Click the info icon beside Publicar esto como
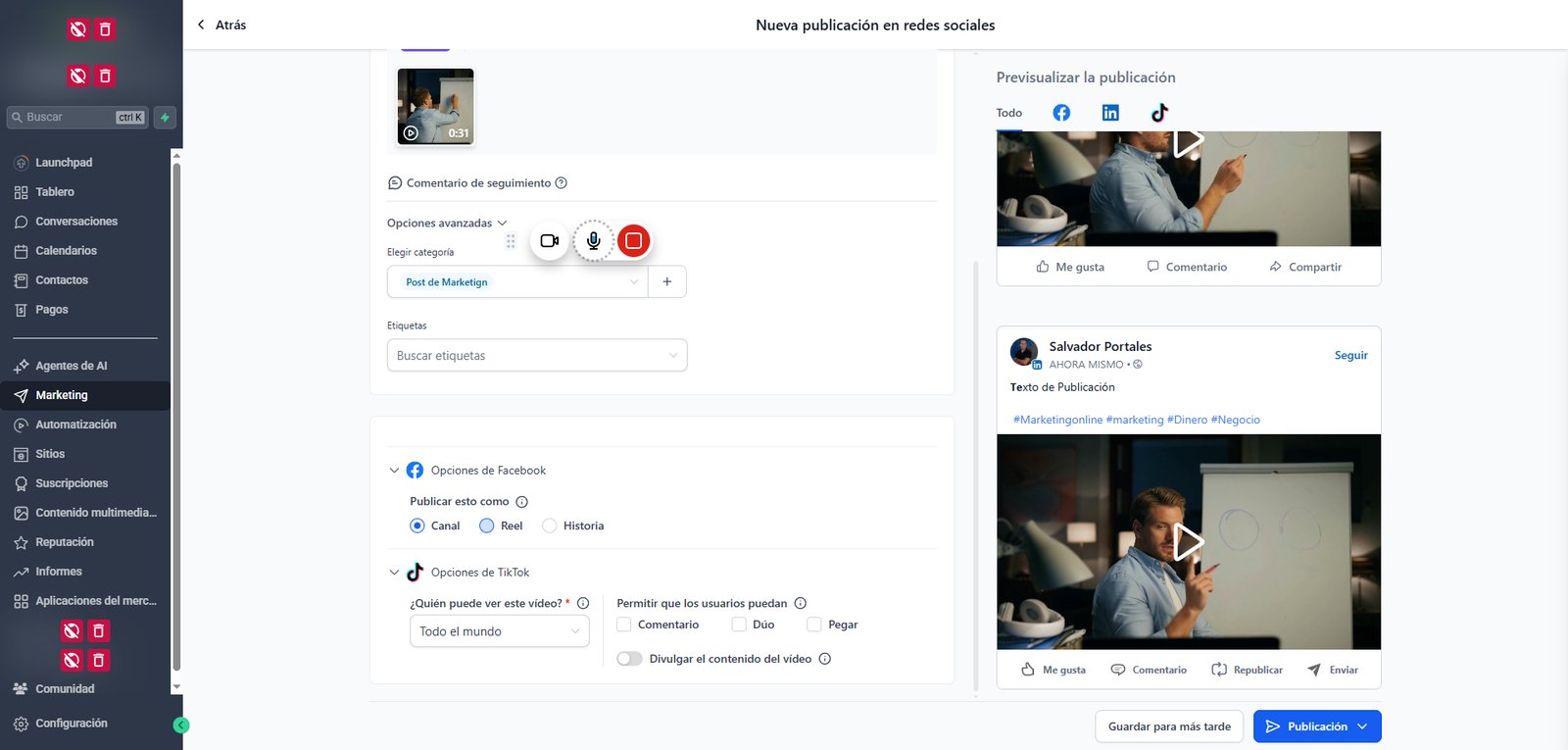1568x750 pixels. pyautogui.click(x=522, y=502)
